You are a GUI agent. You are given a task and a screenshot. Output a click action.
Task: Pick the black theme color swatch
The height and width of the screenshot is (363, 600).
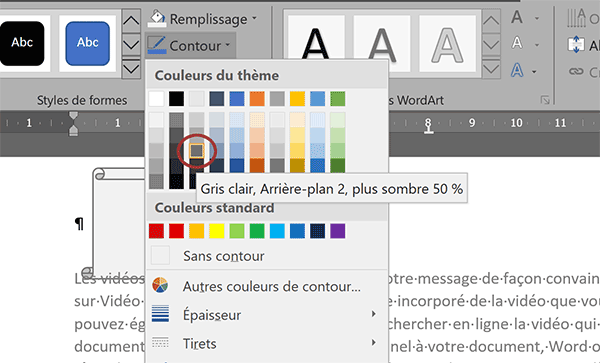coord(176,99)
